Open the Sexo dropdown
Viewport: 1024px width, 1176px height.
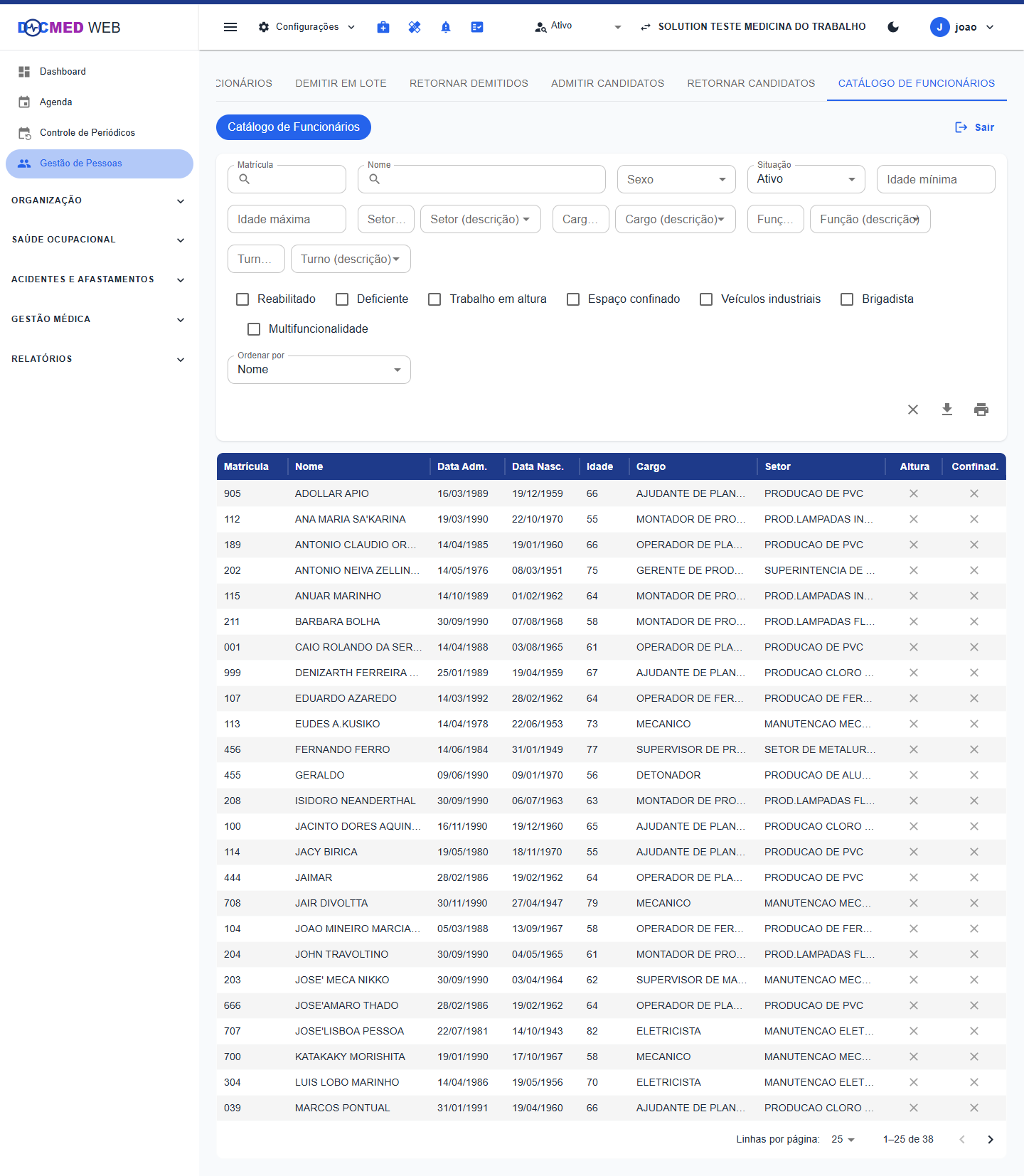[676, 179]
